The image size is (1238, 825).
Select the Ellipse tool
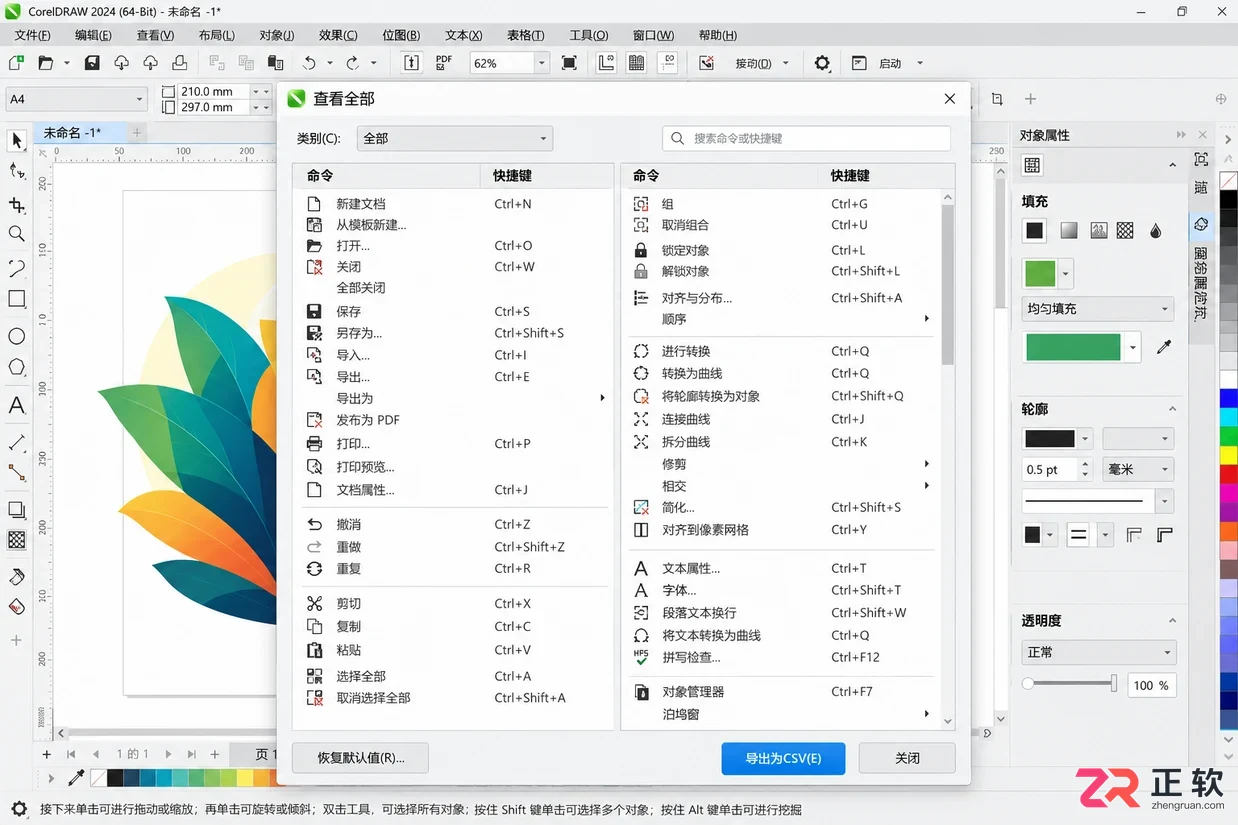point(17,336)
